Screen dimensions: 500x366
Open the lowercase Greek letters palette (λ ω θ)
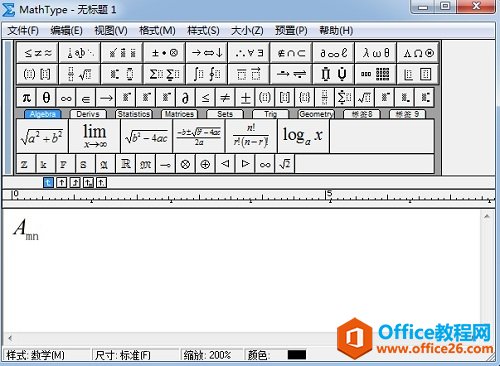(376, 53)
